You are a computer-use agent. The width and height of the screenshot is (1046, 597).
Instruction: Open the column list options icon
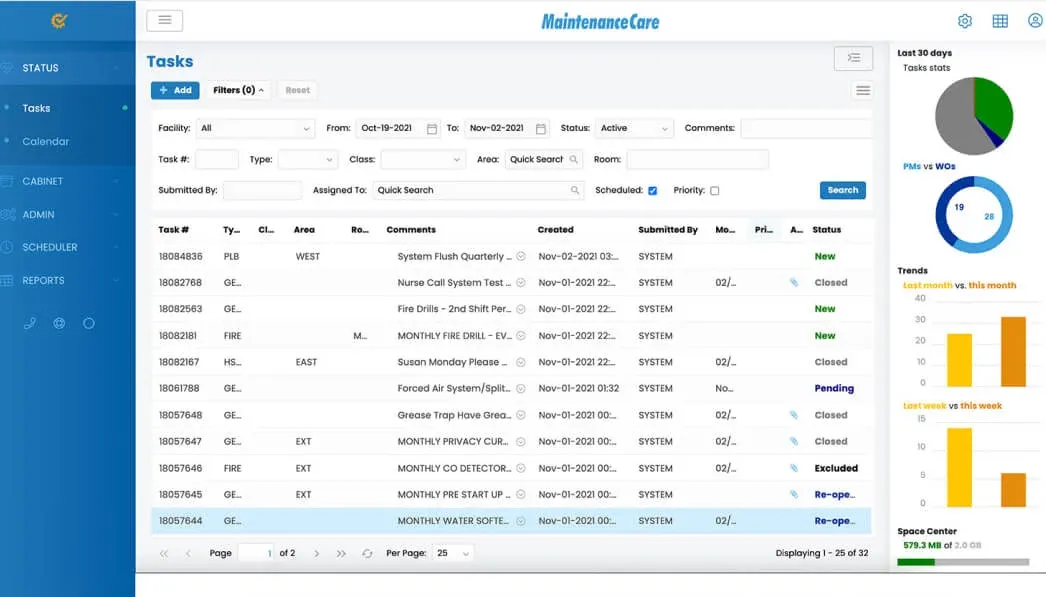point(863,90)
